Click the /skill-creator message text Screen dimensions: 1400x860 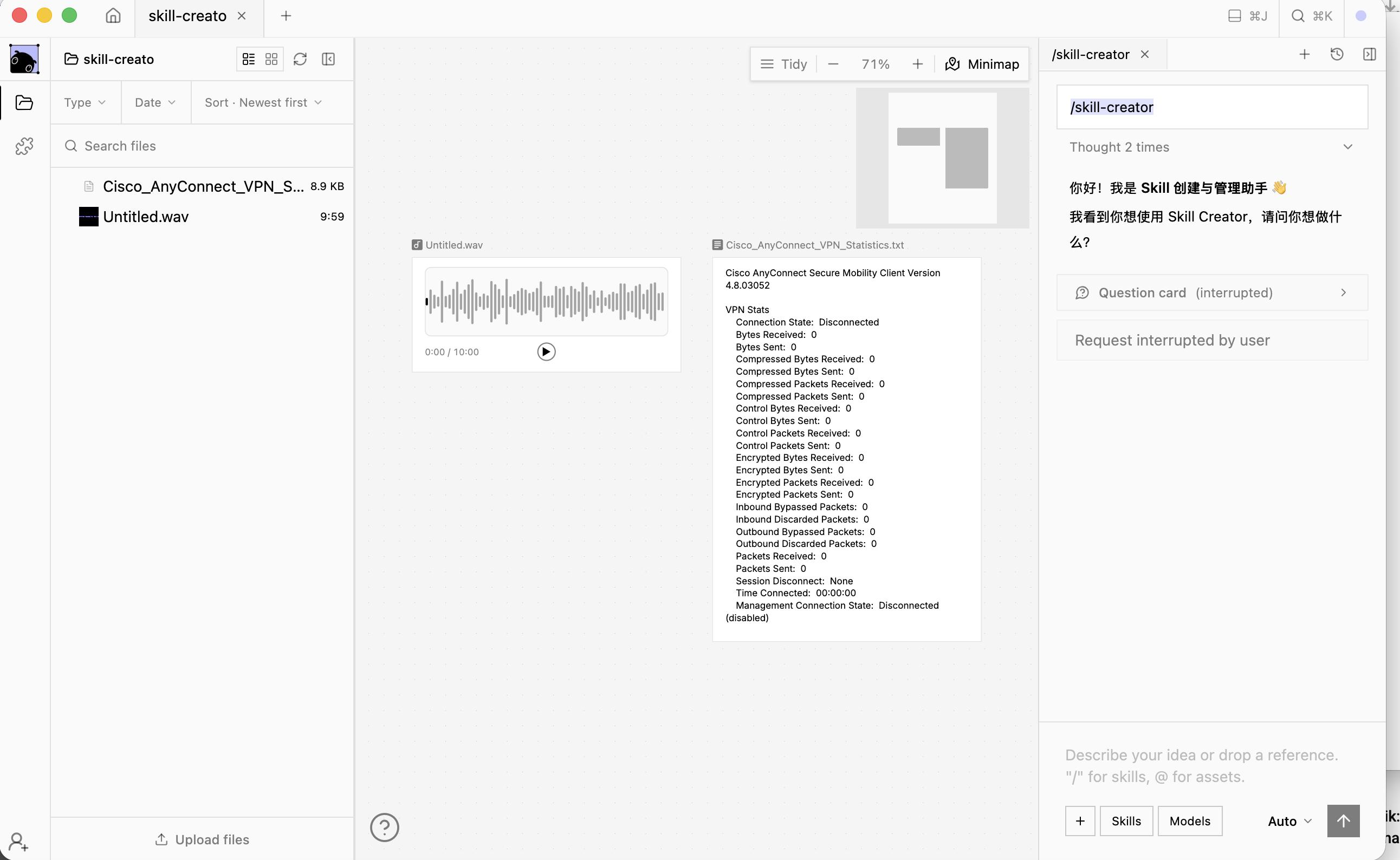[x=1112, y=107]
